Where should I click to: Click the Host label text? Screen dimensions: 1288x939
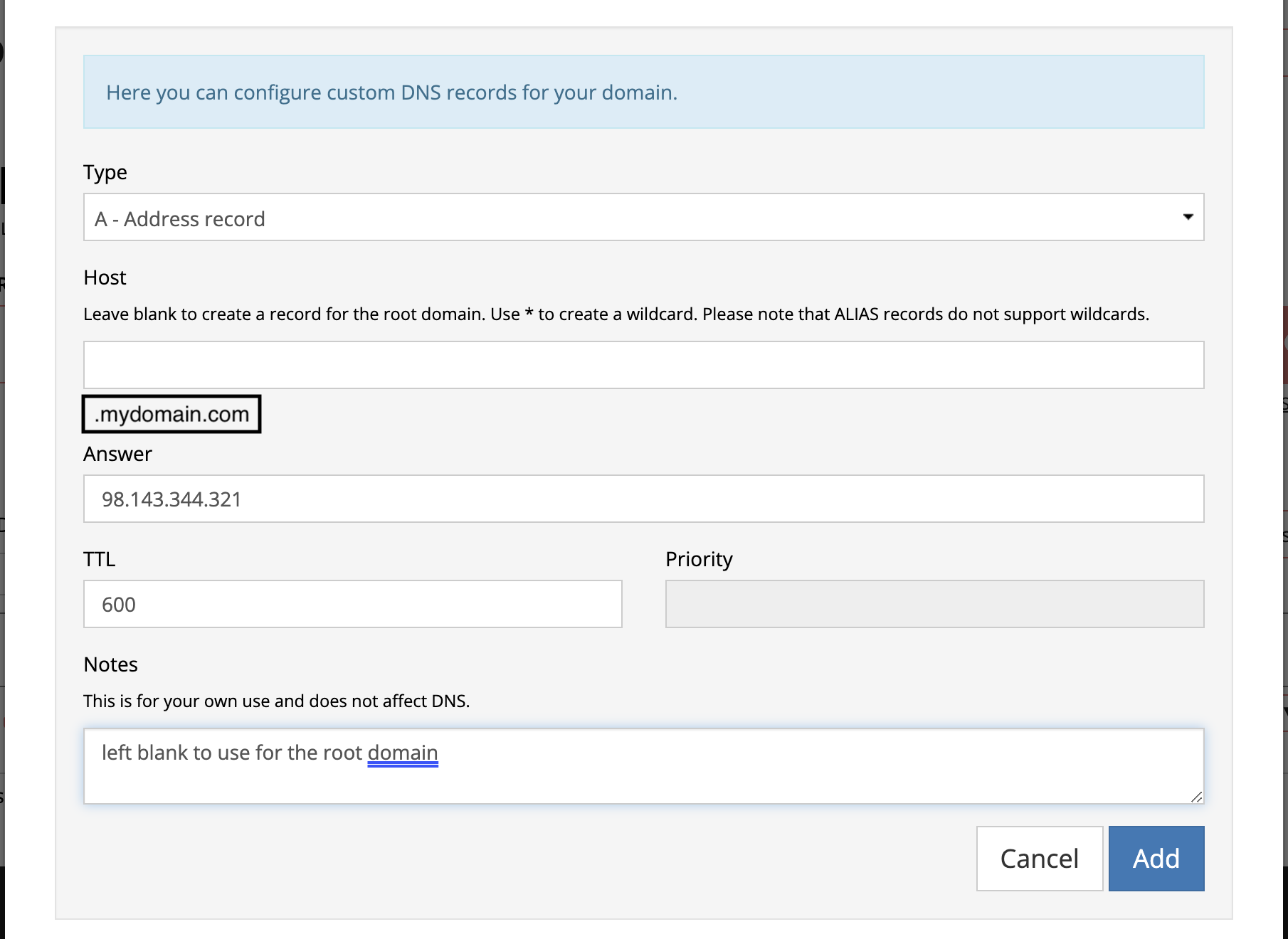(104, 277)
